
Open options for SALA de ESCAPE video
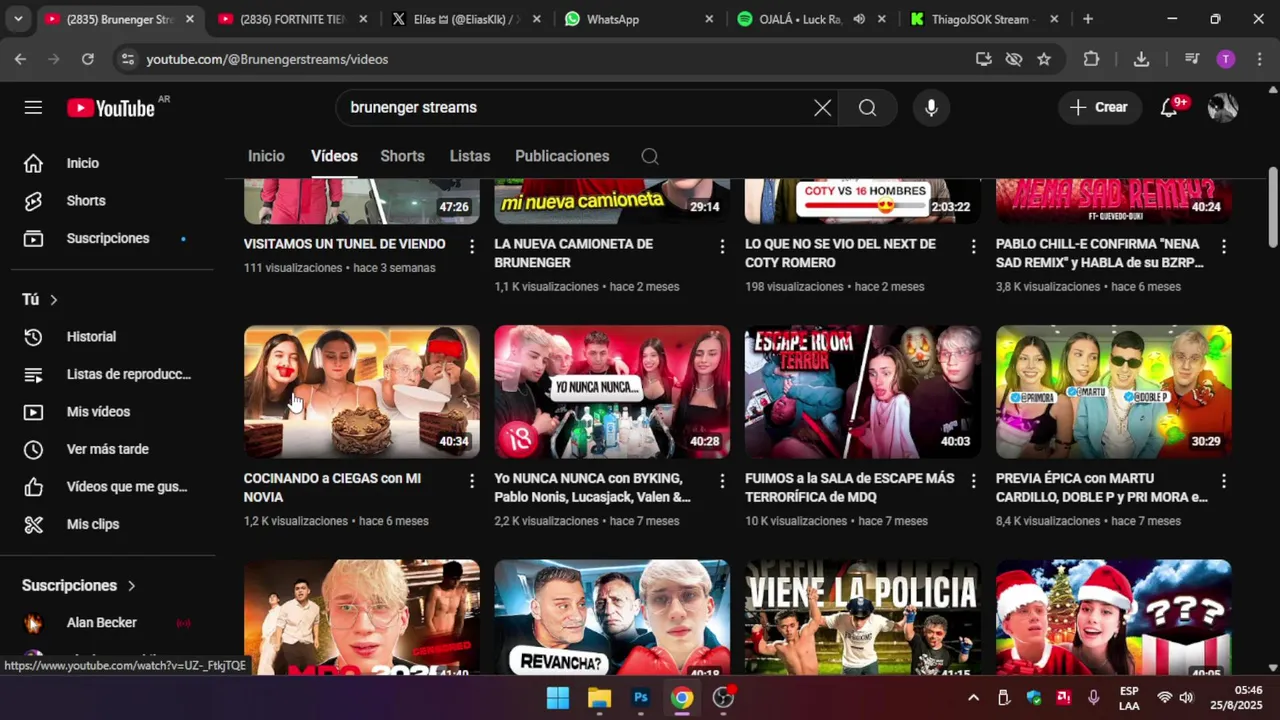[x=973, y=481]
